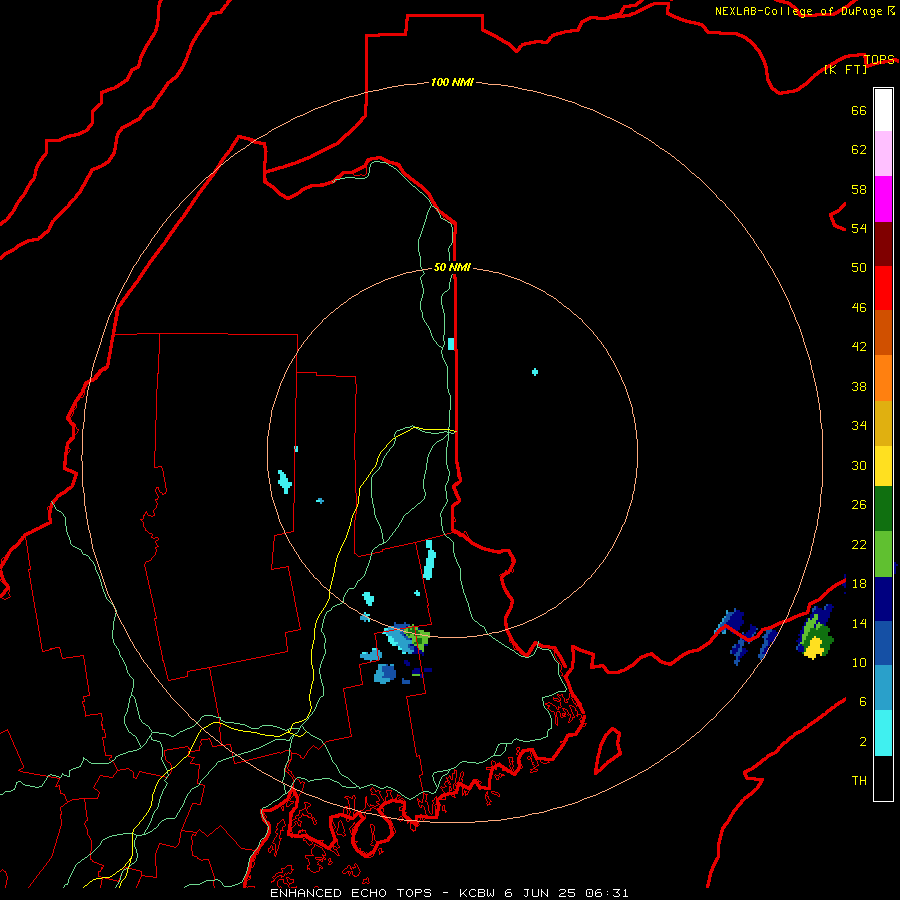Click the medium blue legend swatch
Image resolution: width=900 pixels, height=900 pixels.
[883, 643]
